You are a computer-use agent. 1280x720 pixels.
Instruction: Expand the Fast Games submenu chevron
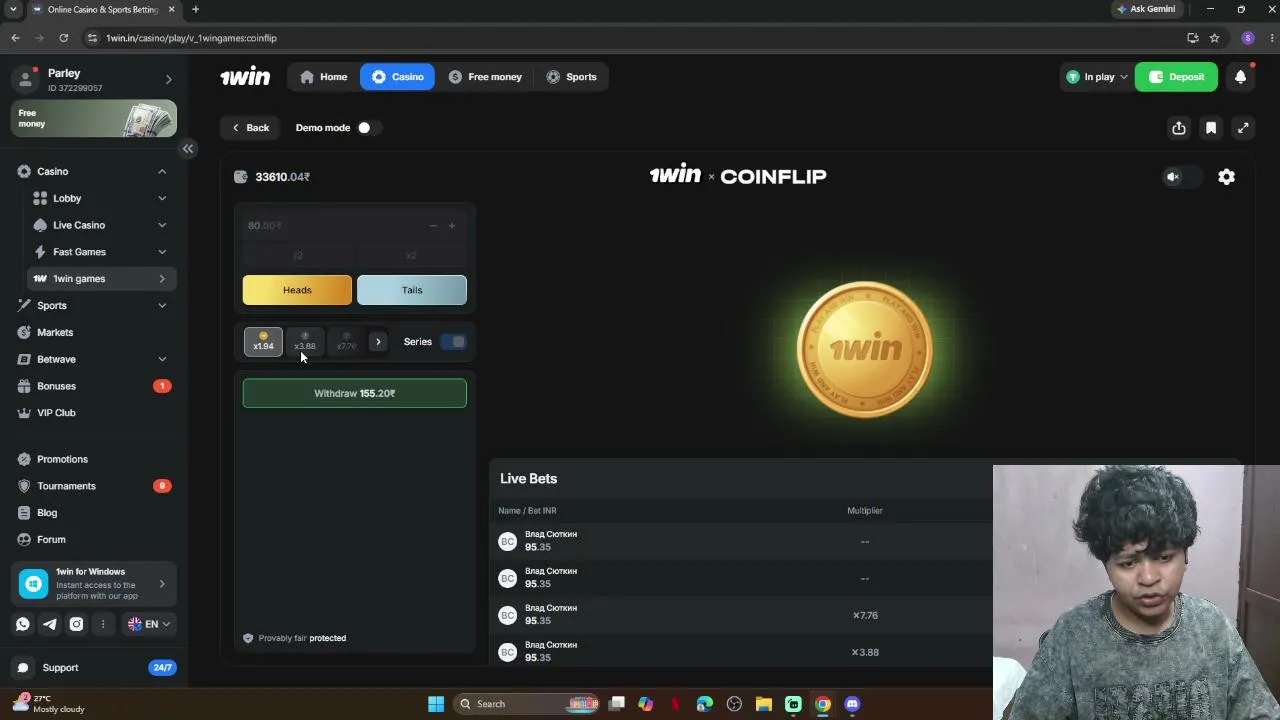tap(162, 252)
